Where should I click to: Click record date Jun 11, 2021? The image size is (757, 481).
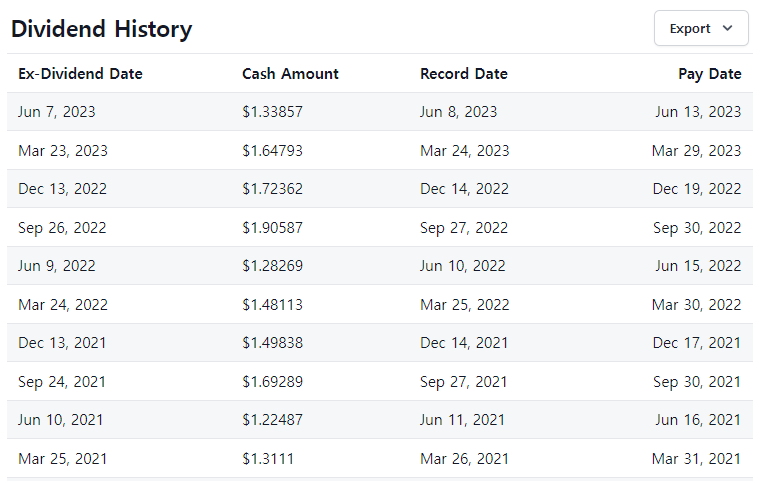click(x=462, y=420)
